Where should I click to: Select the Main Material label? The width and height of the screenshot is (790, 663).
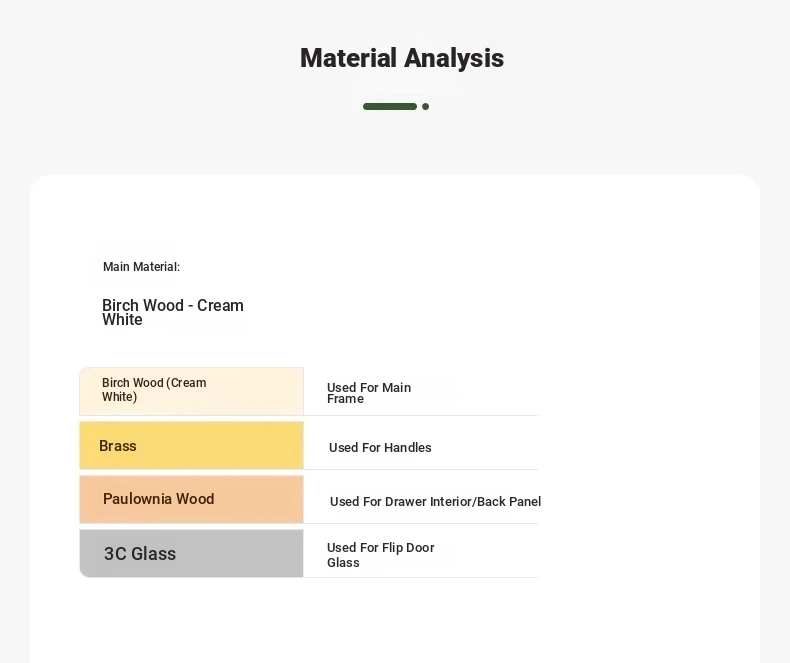tap(141, 267)
